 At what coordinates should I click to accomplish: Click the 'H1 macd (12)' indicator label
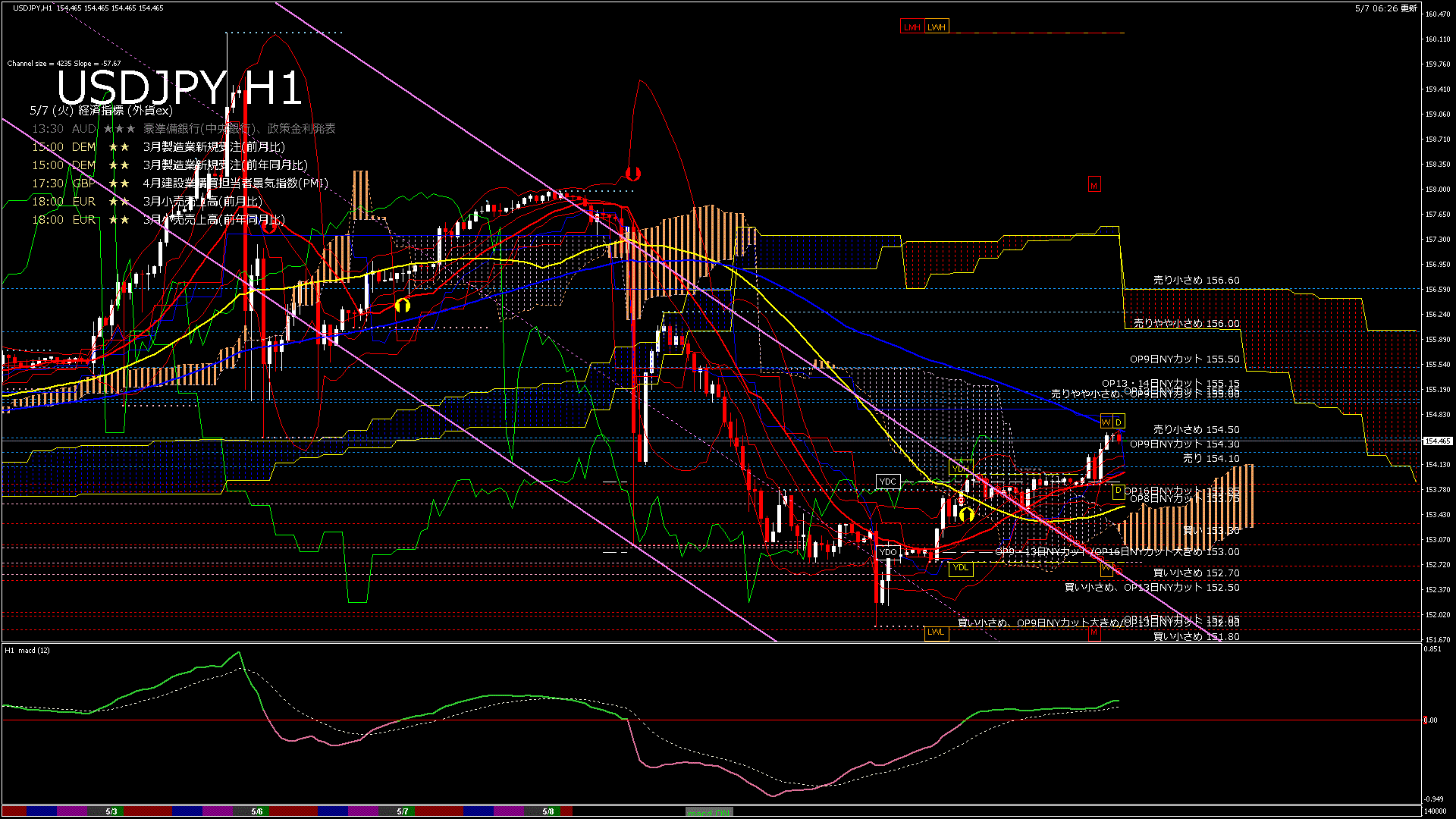click(27, 650)
